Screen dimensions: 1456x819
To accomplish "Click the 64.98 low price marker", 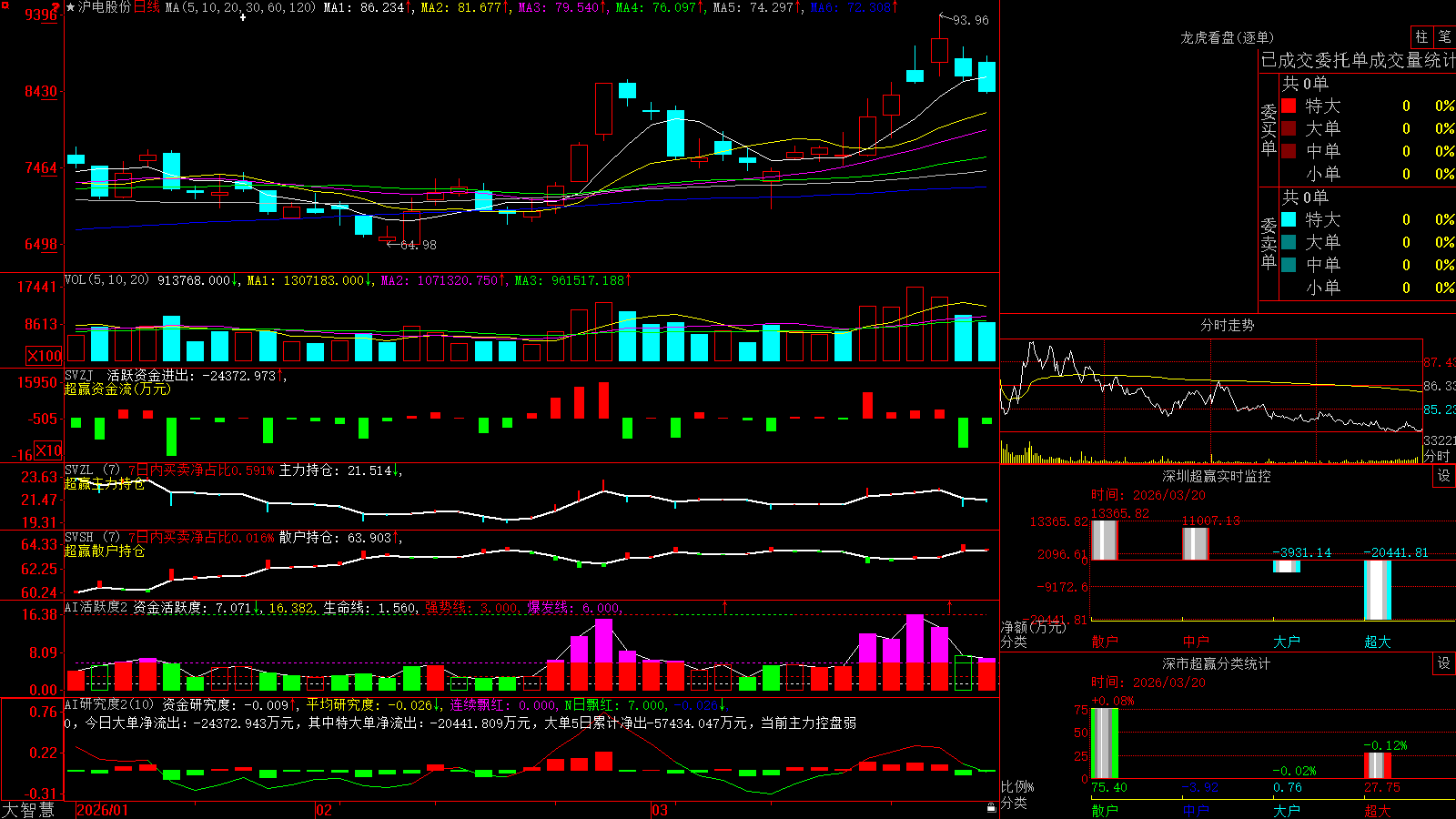I will click(x=418, y=245).
